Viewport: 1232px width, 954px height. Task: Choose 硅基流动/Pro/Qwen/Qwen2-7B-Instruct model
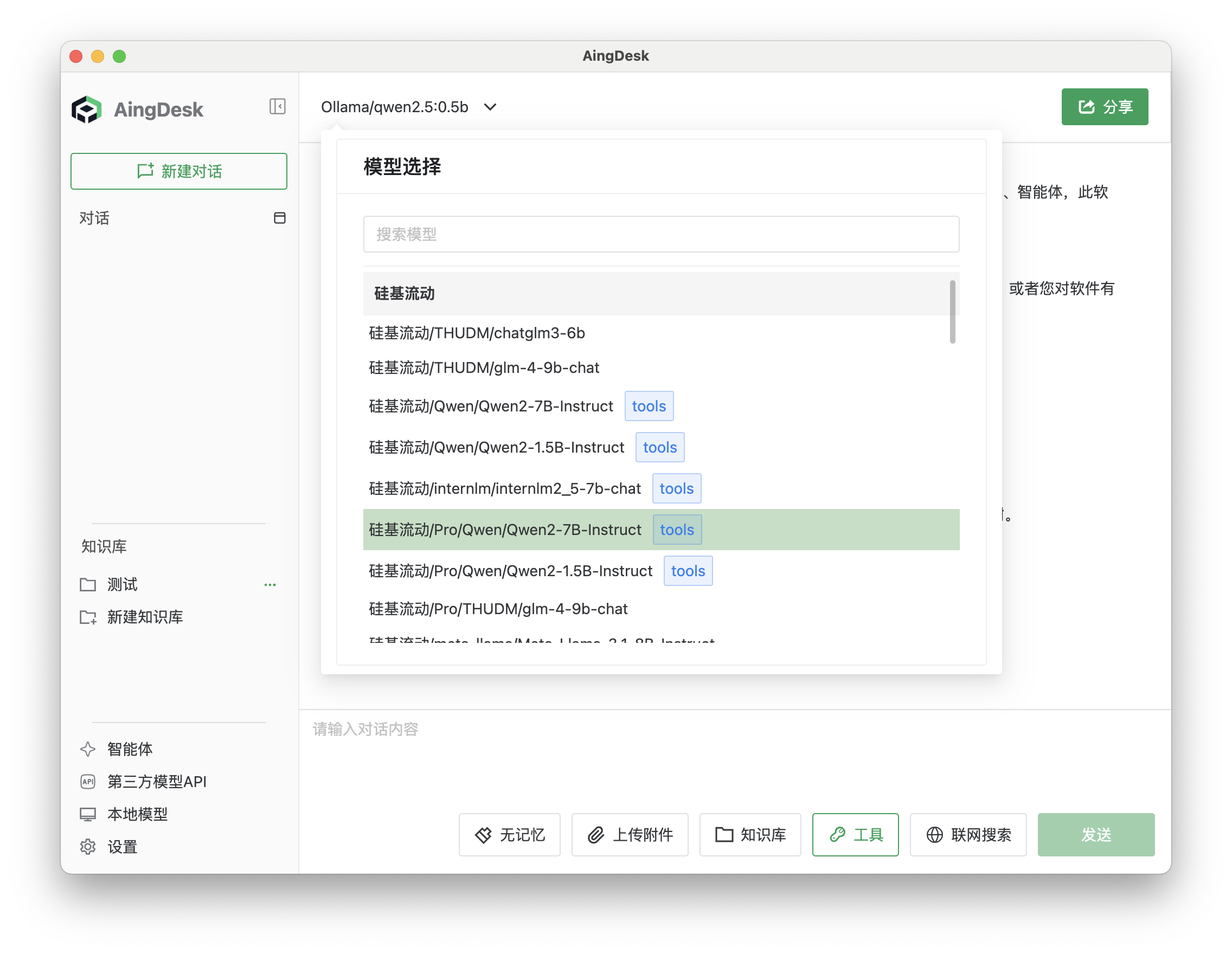[x=505, y=530]
